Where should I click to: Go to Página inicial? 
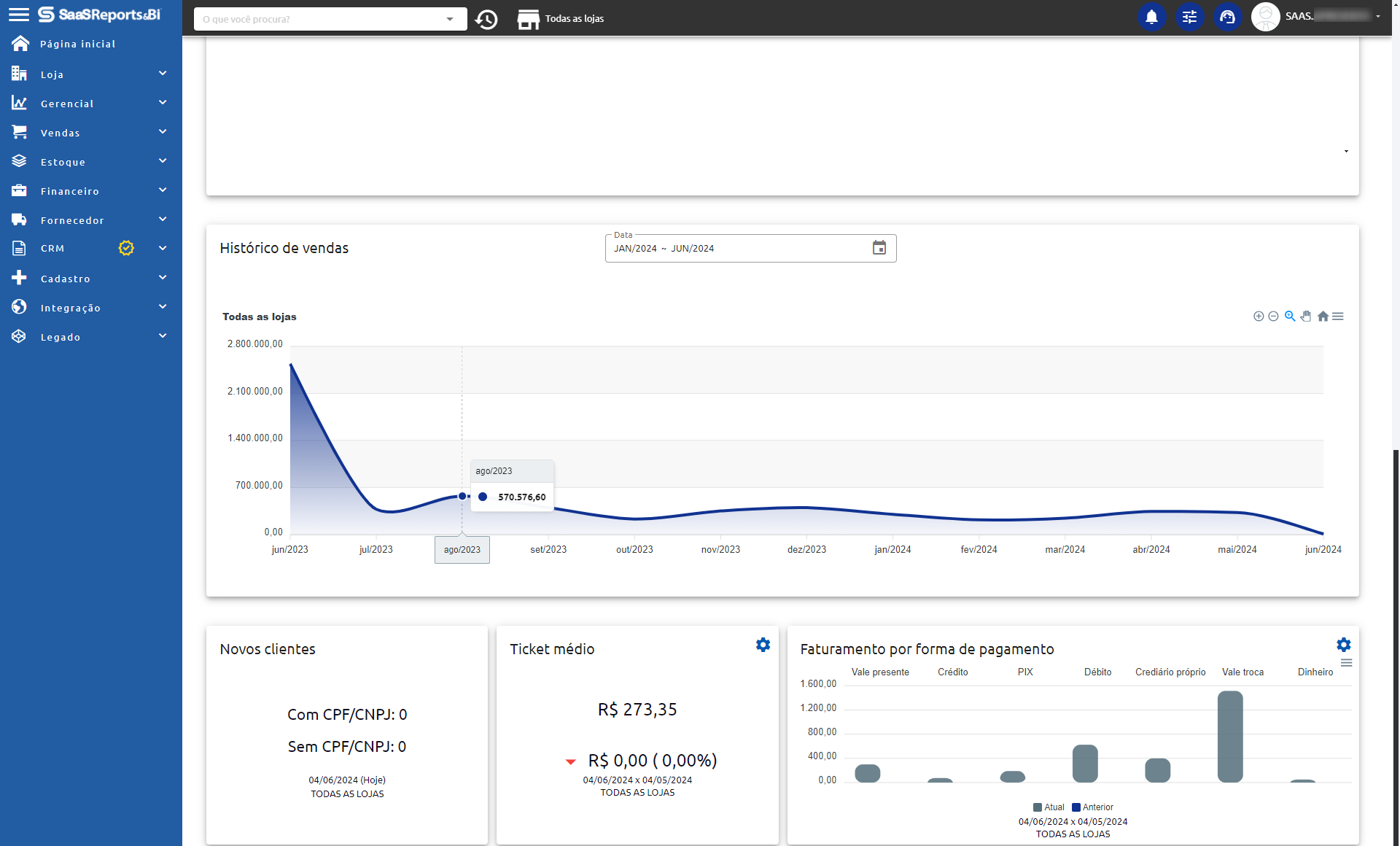point(91,44)
